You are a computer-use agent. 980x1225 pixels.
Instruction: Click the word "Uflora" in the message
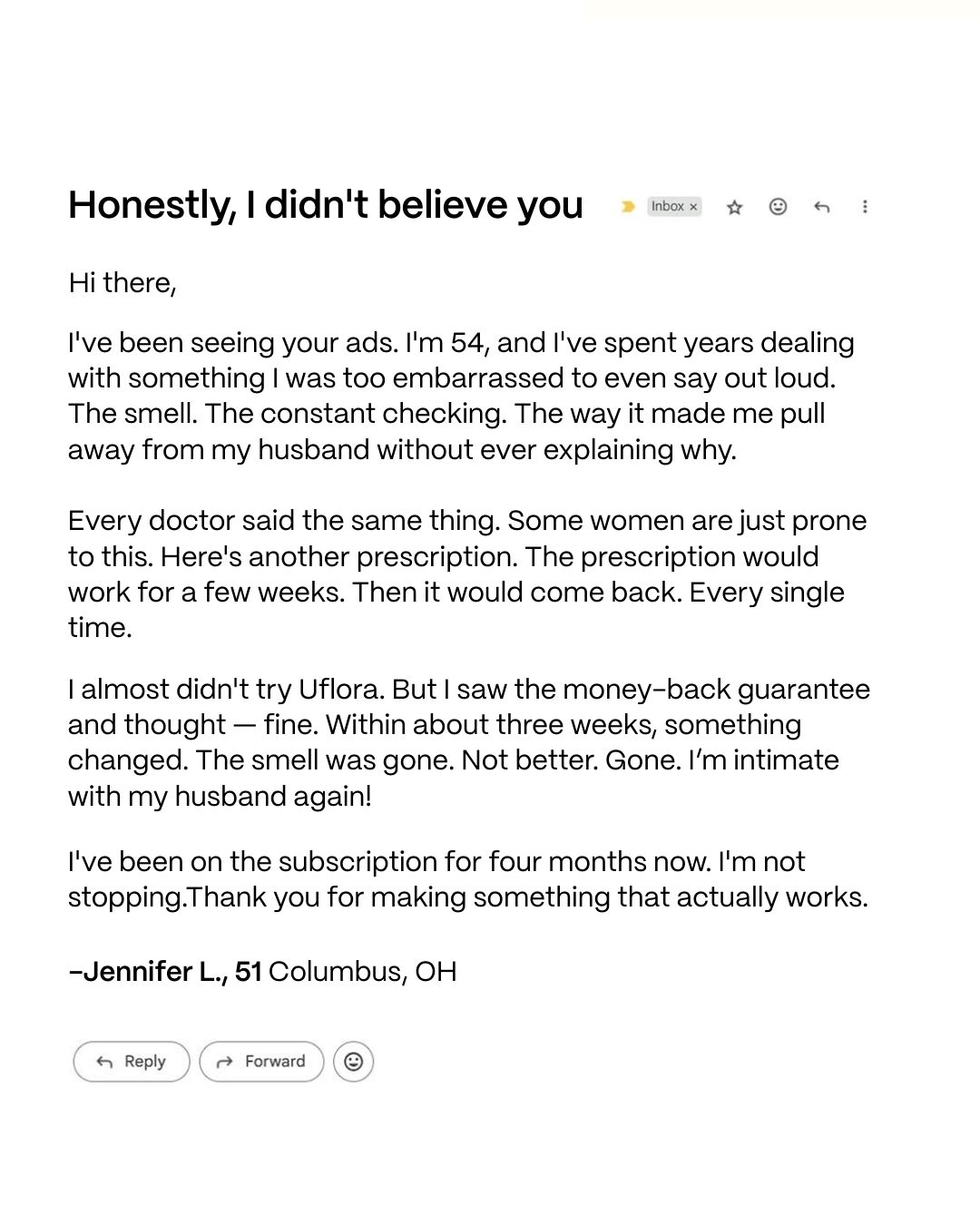341,690
